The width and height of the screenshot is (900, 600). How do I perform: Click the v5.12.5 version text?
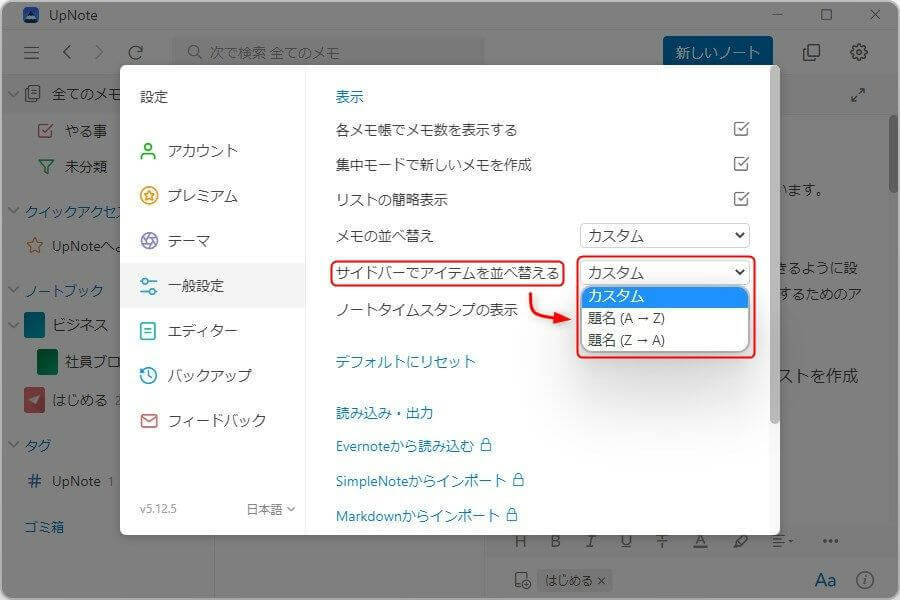[158, 509]
